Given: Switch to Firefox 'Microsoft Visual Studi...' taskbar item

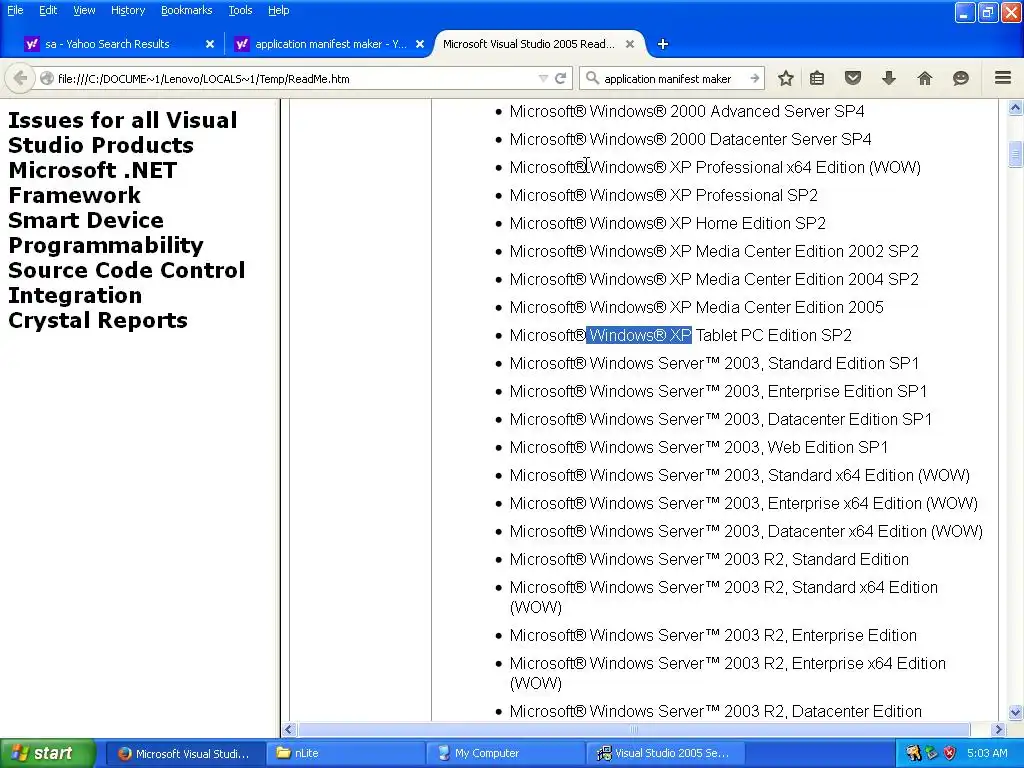Looking at the screenshot, I should tap(184, 753).
